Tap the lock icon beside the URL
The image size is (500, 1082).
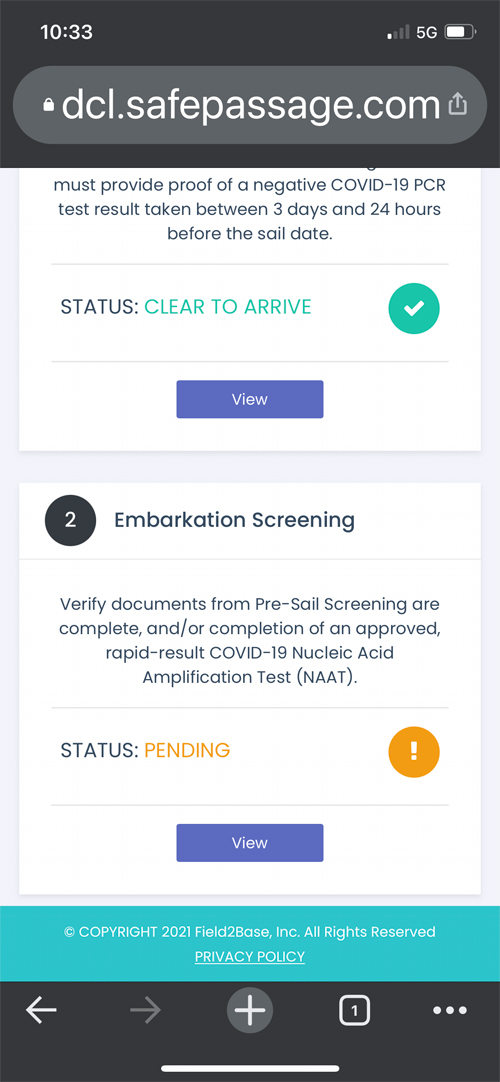(48, 105)
